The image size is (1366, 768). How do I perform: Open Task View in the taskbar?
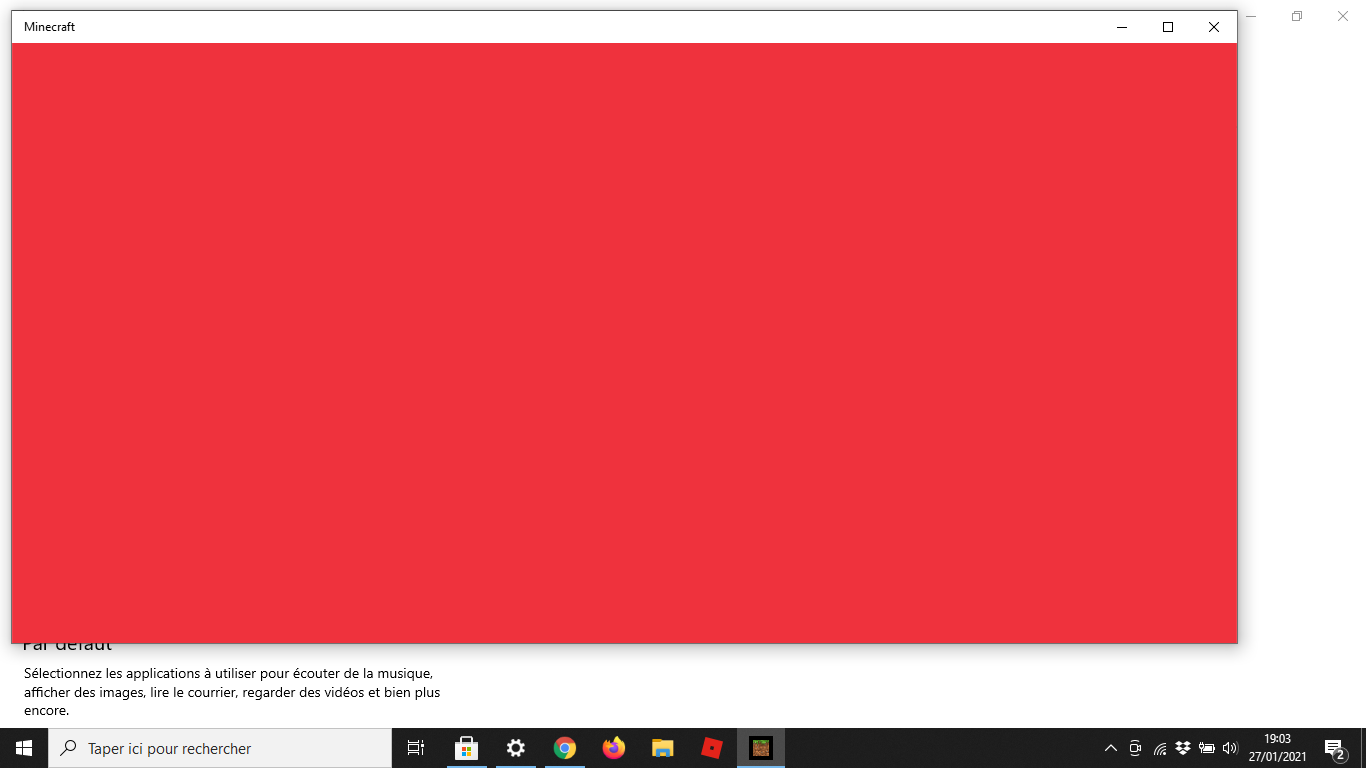[416, 748]
